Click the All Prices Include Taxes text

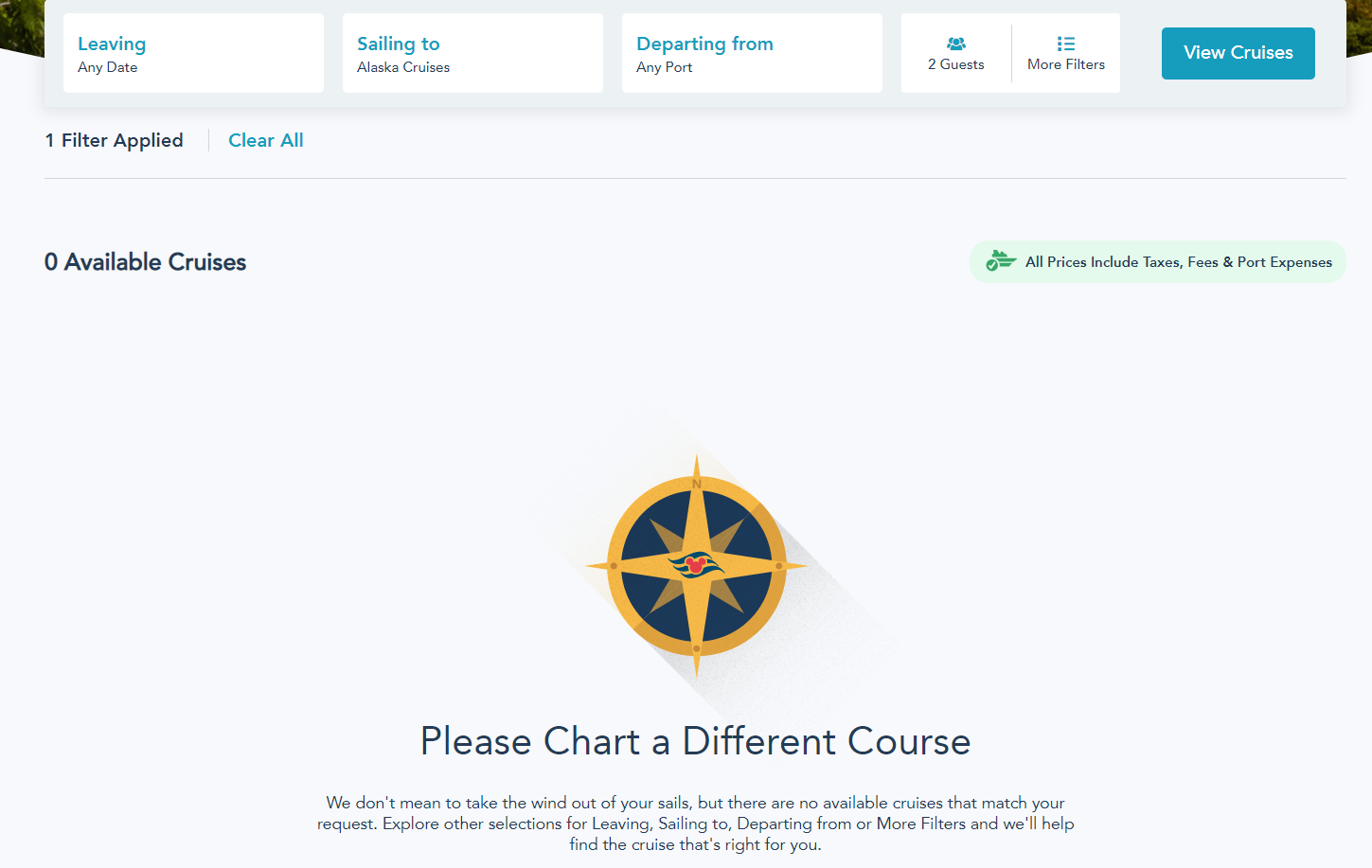coord(1178,262)
